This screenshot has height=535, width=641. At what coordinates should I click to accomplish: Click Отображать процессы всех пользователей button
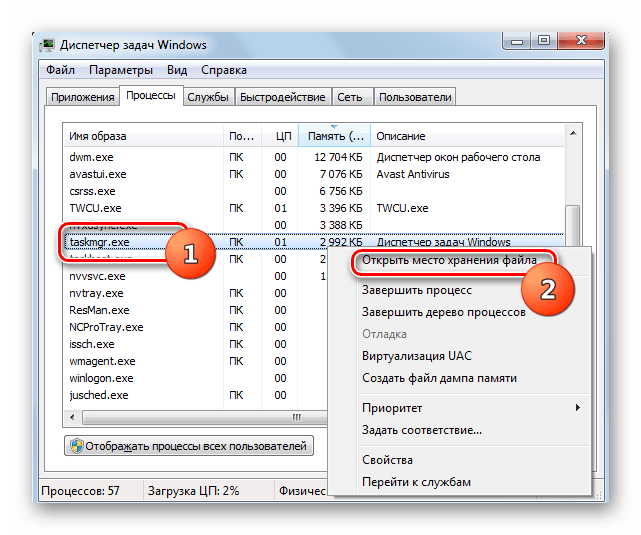tap(189, 445)
